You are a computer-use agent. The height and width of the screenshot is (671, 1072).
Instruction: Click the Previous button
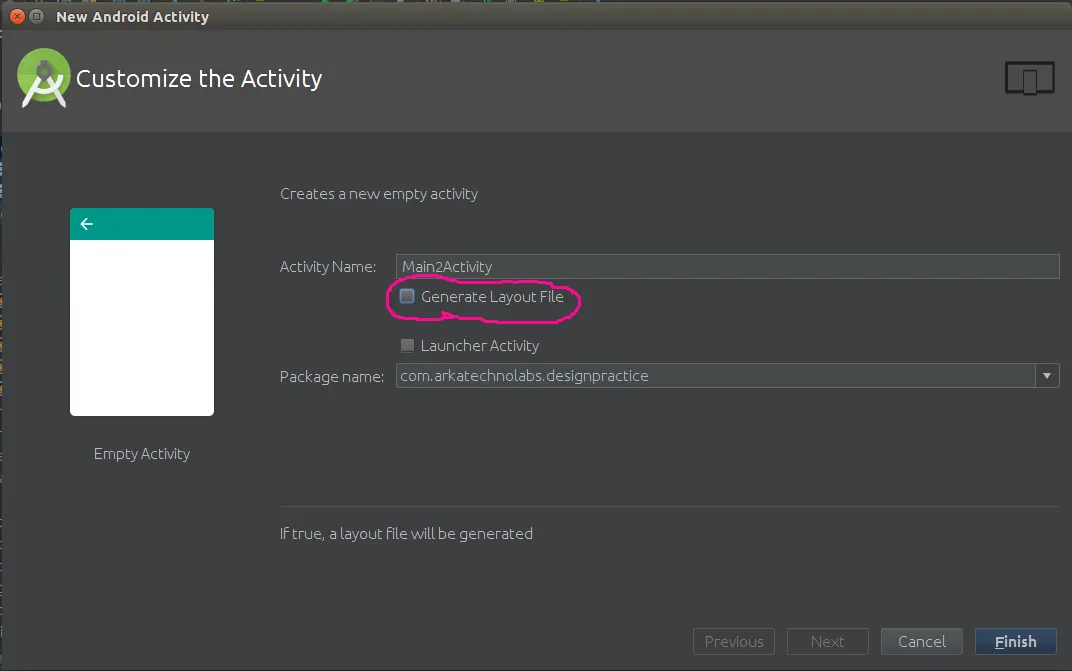tap(734, 642)
